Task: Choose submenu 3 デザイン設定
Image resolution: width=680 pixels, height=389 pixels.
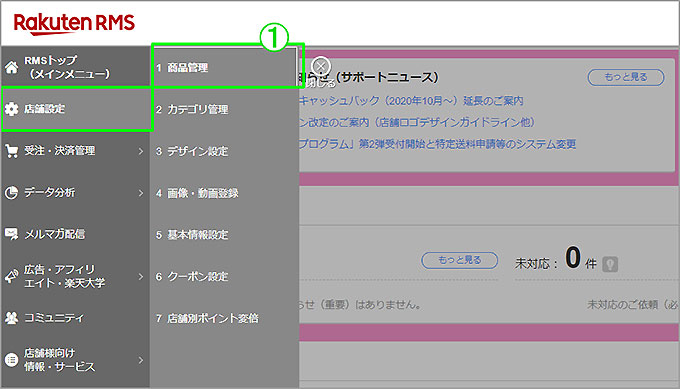Action: [224, 151]
